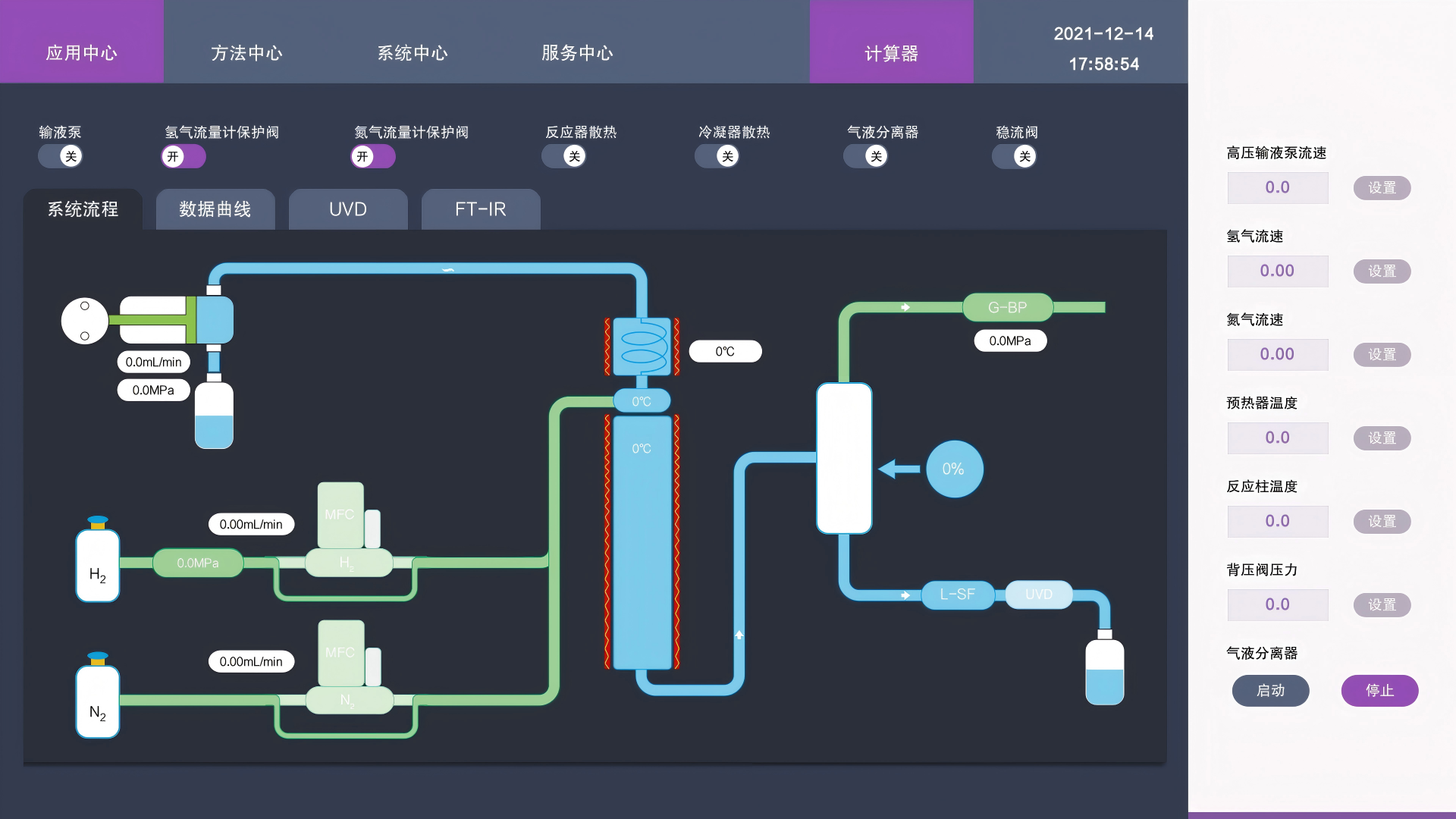The width and height of the screenshot is (1456, 819).
Task: Click the high-pressure pump icon
Action: [x=148, y=320]
